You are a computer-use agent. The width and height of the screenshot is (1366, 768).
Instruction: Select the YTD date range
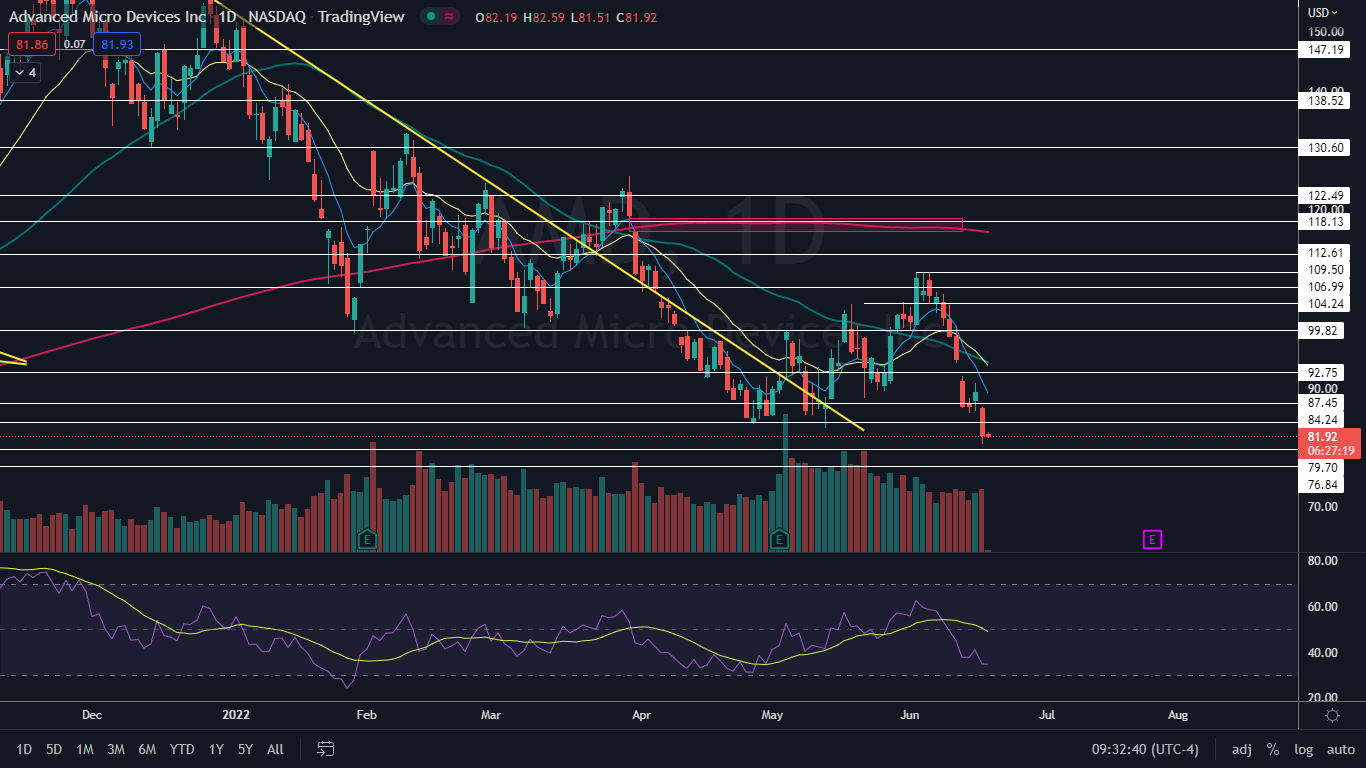point(182,749)
